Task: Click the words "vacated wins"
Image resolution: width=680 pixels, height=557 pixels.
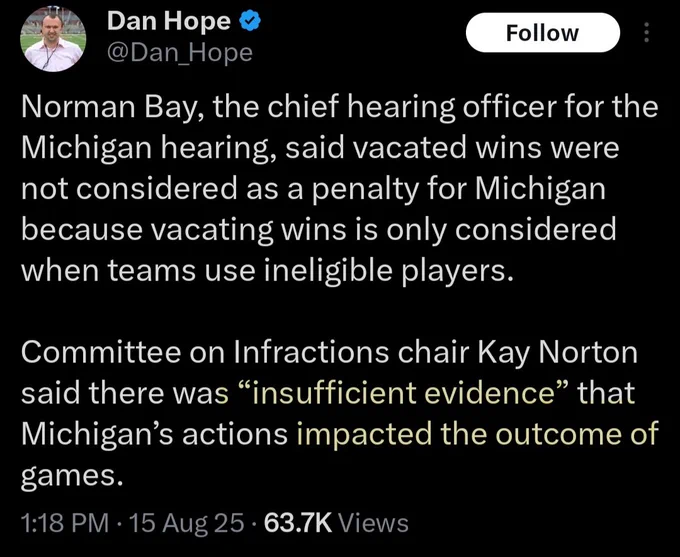Action: 412,148
